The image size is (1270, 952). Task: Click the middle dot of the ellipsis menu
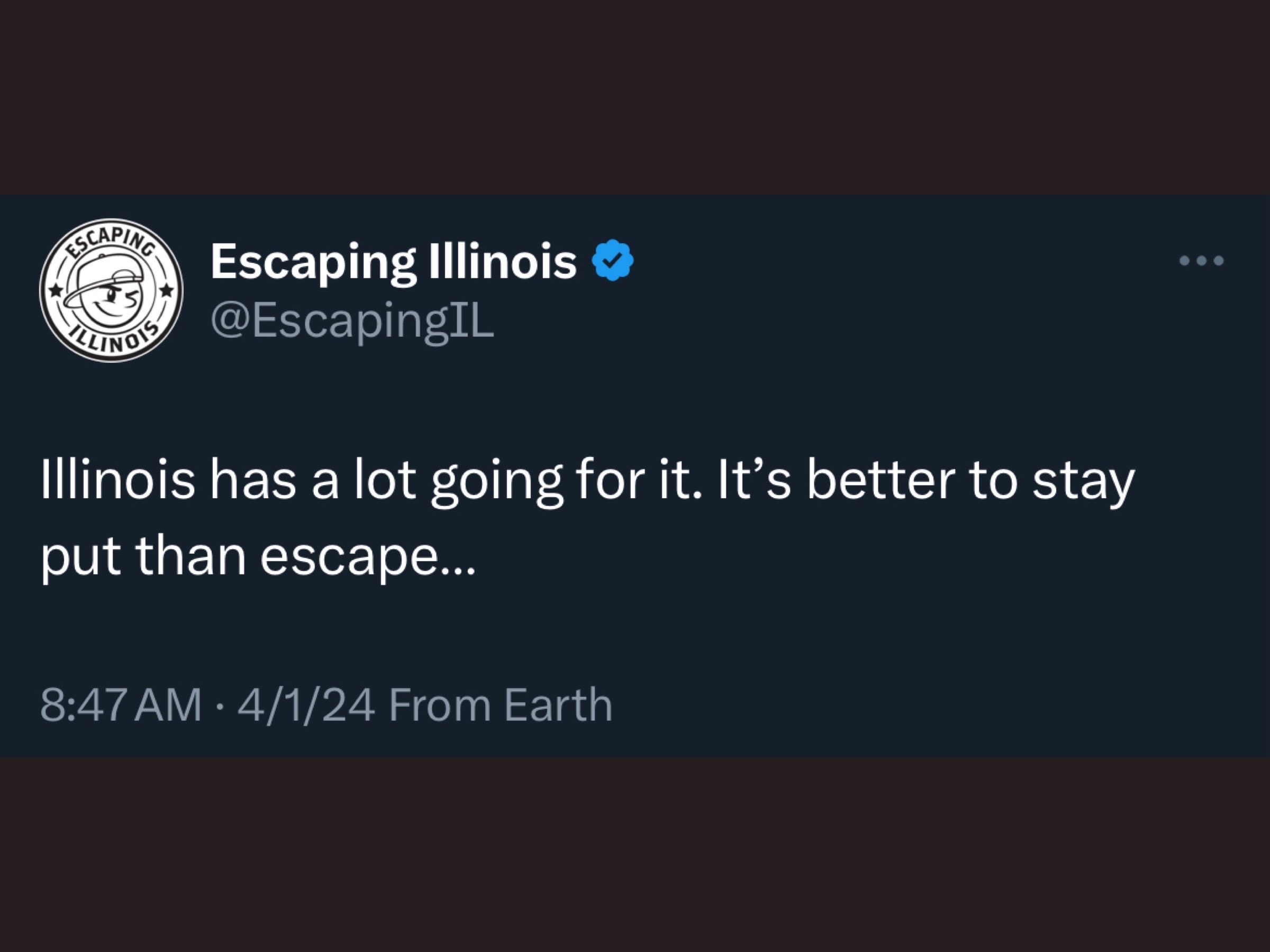point(1201,261)
